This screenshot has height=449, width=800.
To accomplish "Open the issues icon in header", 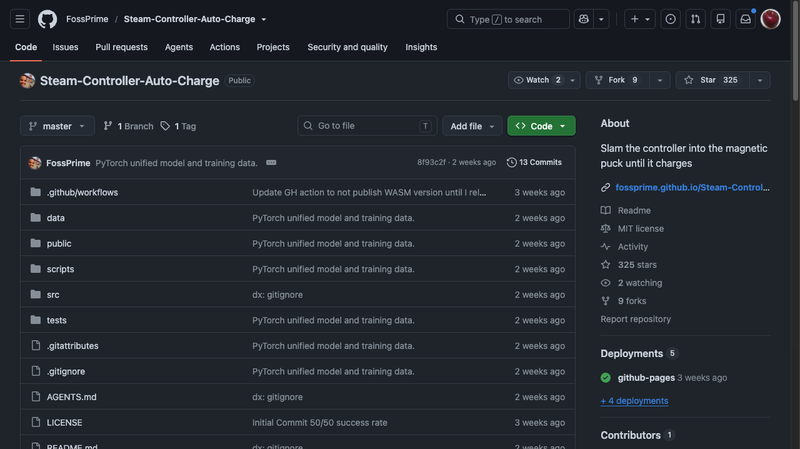I will tap(670, 19).
